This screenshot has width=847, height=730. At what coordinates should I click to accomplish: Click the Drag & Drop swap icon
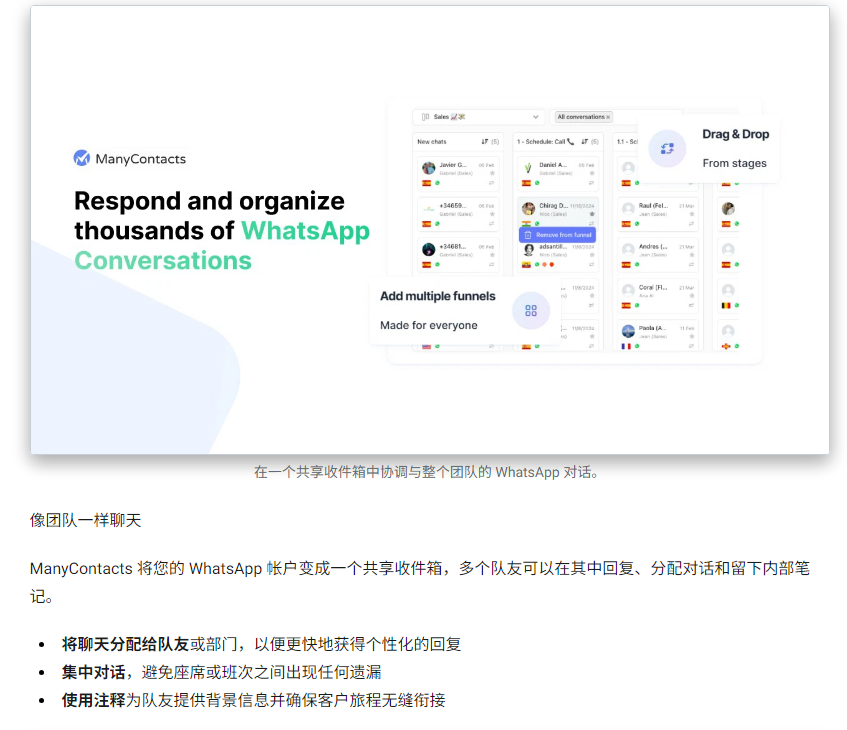[x=667, y=149]
